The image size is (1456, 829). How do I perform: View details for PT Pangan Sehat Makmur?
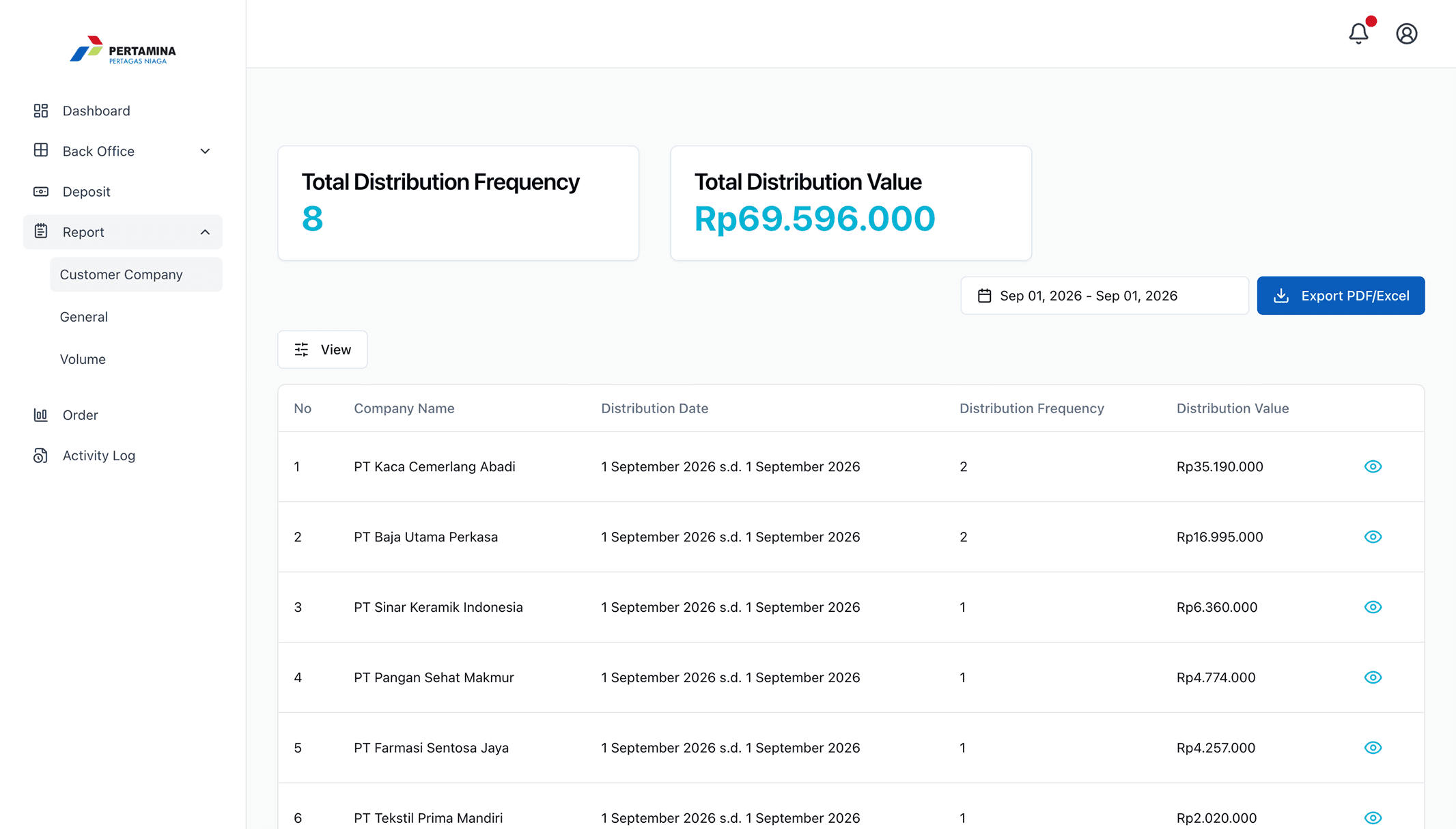coord(1373,677)
